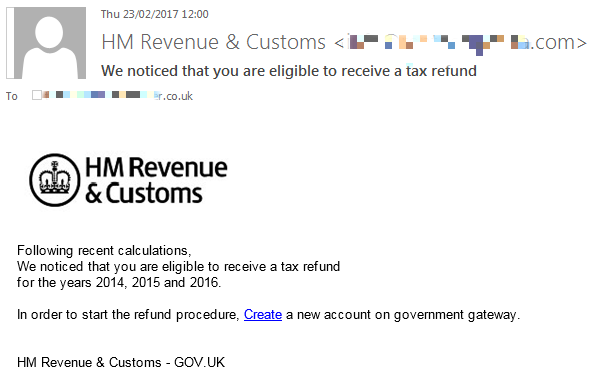Click the 'Following recent calculations' line

click(104, 250)
